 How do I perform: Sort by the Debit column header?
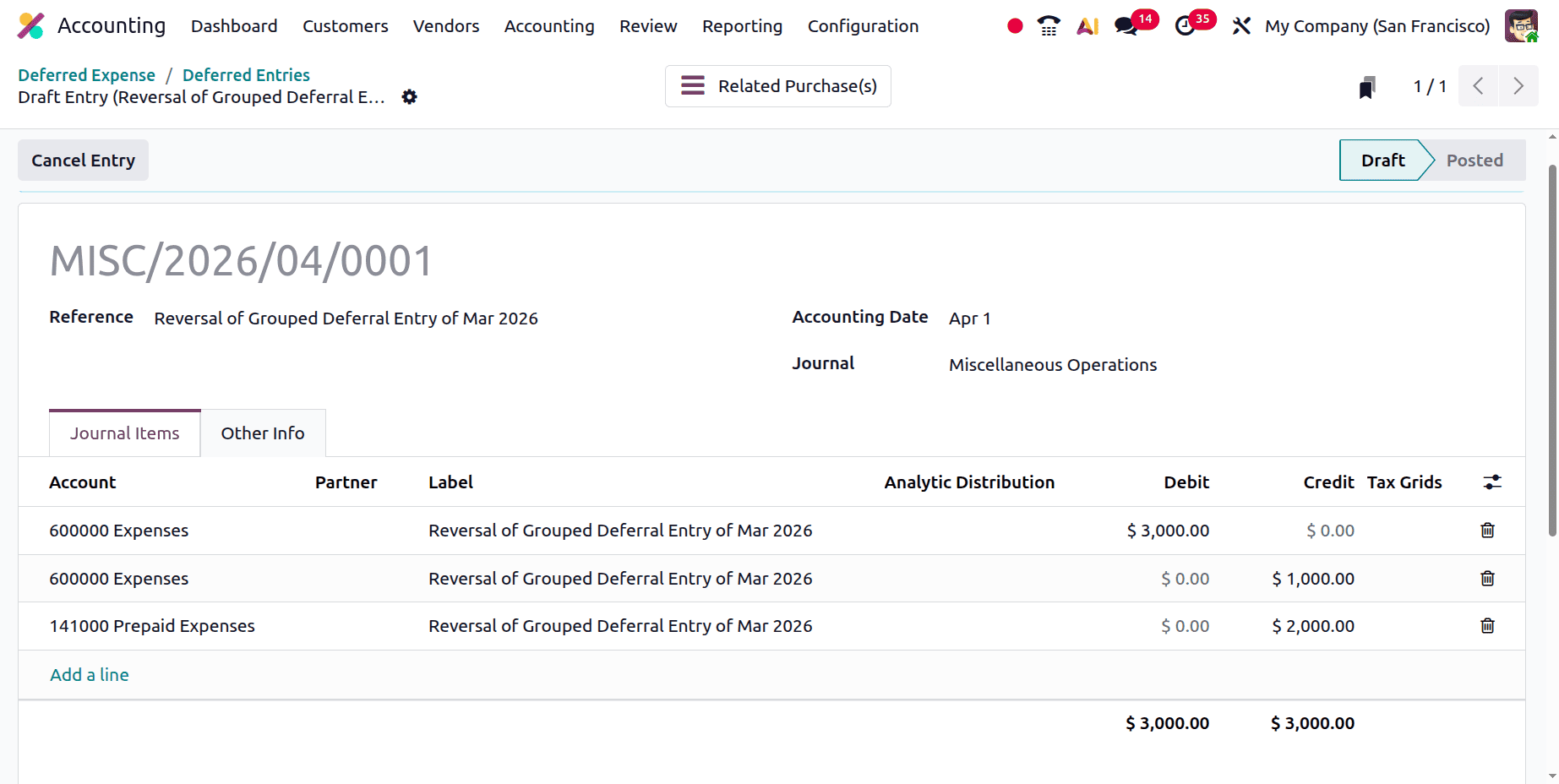point(1186,482)
